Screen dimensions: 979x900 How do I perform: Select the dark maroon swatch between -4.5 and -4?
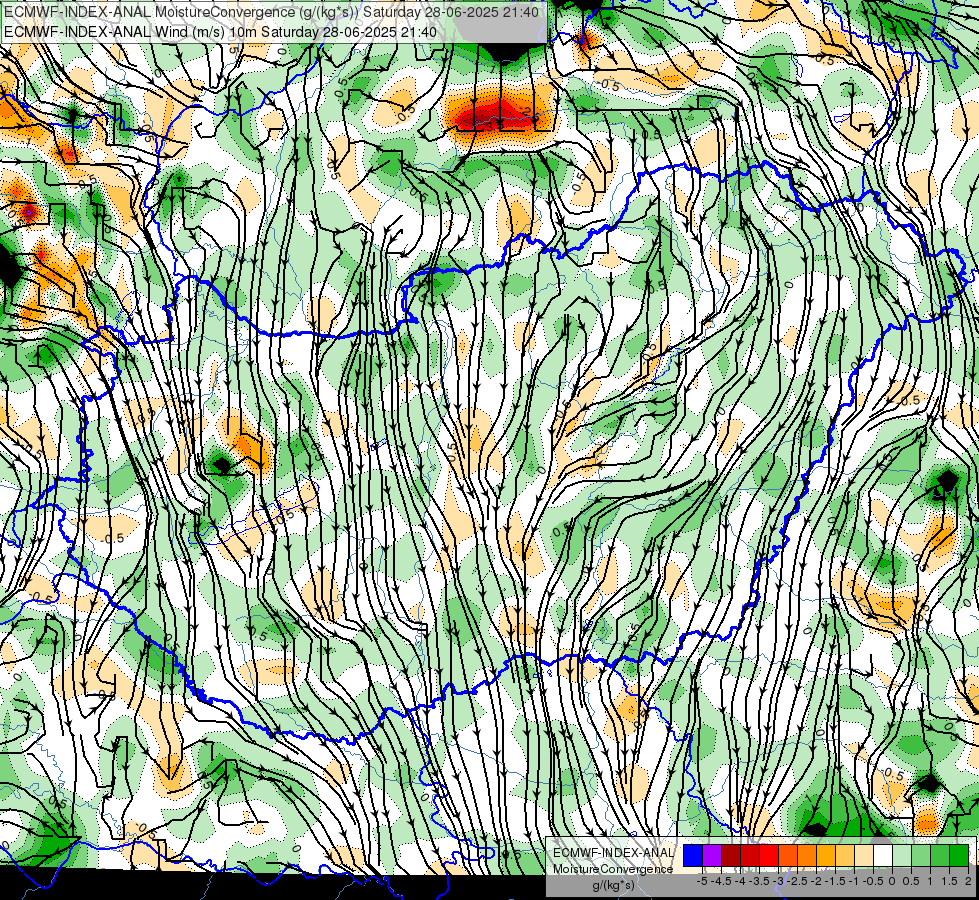(x=731, y=856)
